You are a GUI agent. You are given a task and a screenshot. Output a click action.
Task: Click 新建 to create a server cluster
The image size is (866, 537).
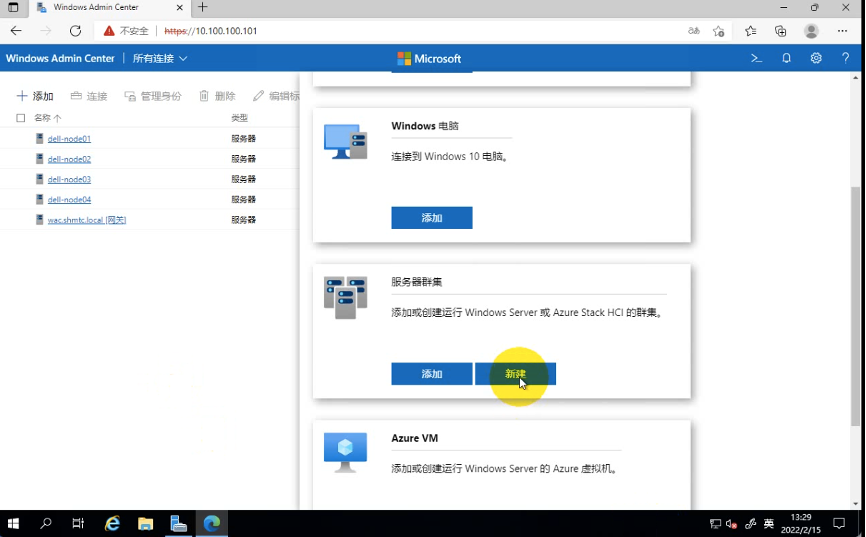tap(515, 374)
